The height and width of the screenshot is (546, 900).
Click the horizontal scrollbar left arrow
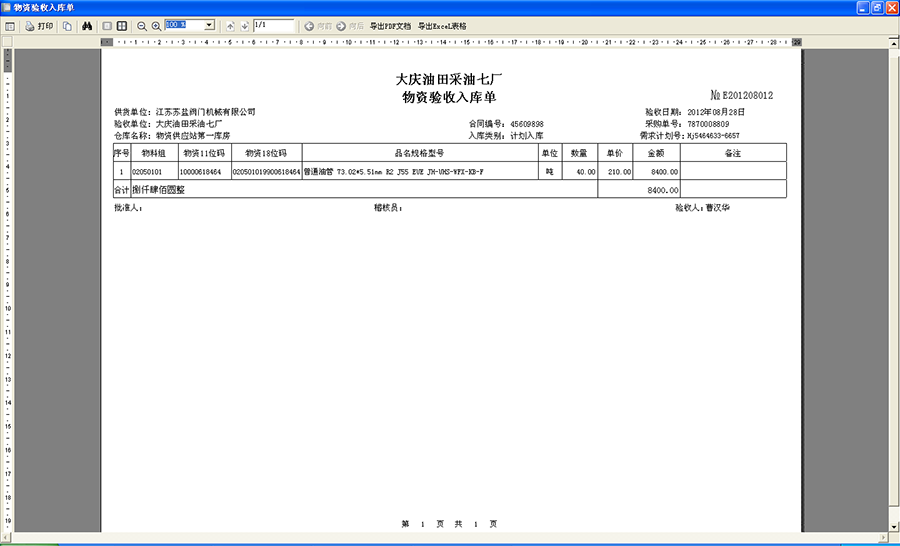(6, 537)
